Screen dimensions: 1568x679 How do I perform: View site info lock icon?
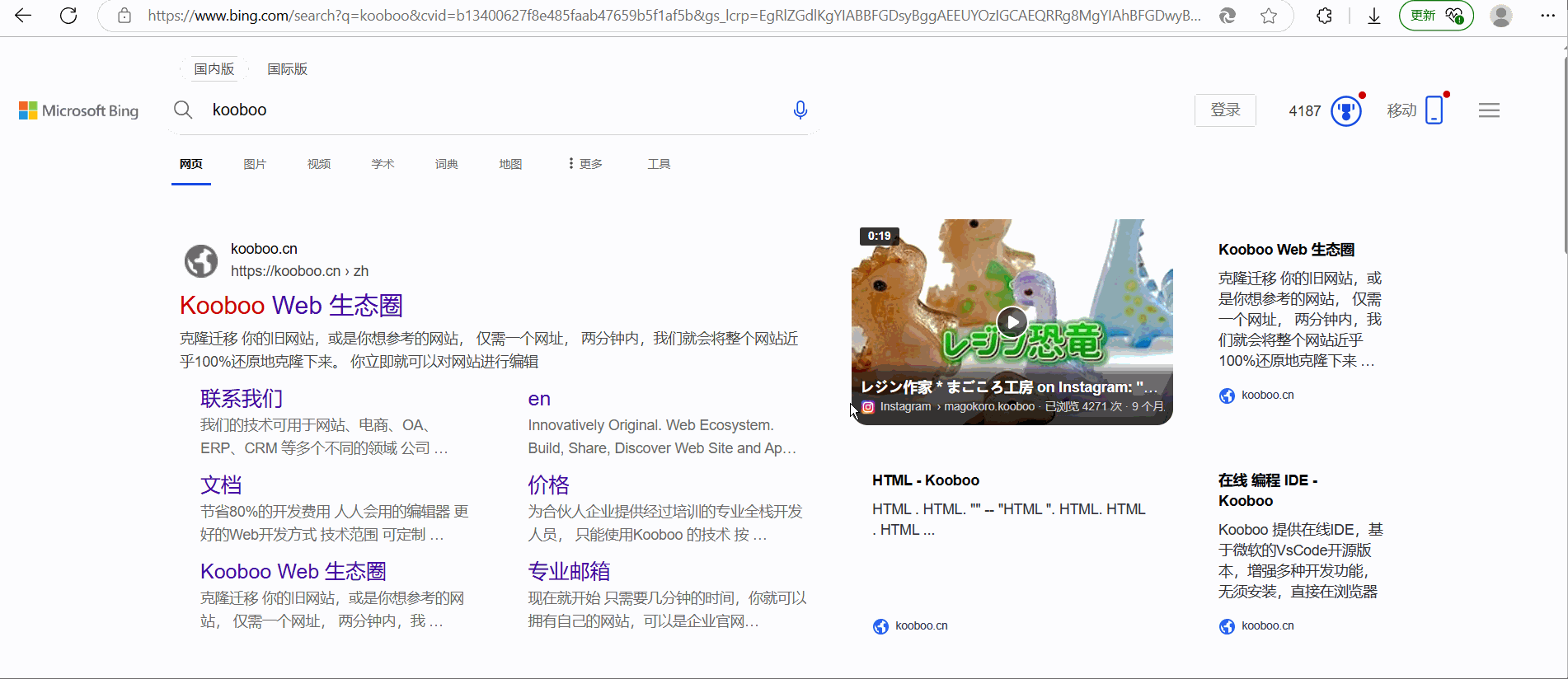coord(124,16)
